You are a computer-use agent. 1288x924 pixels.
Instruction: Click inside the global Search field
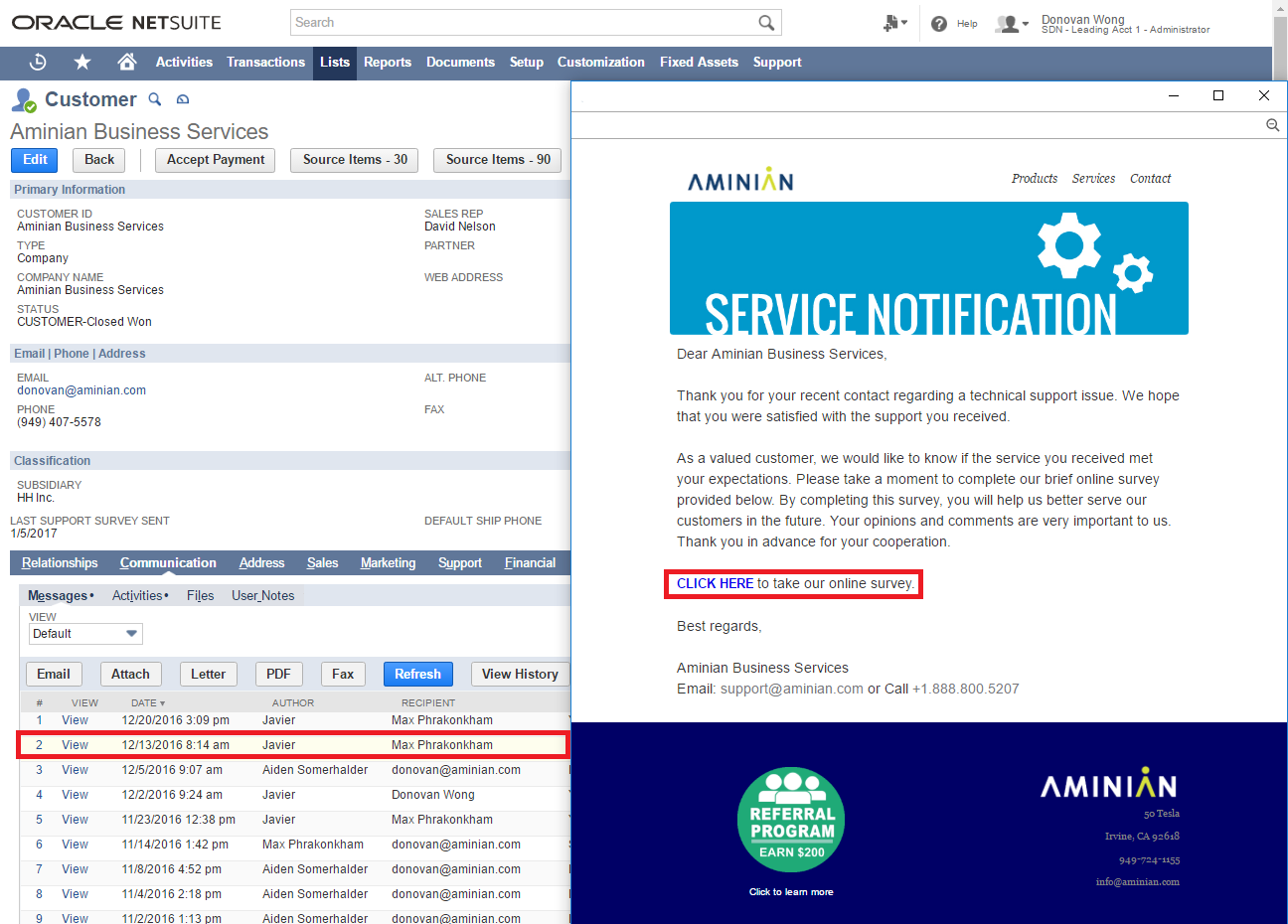[523, 23]
